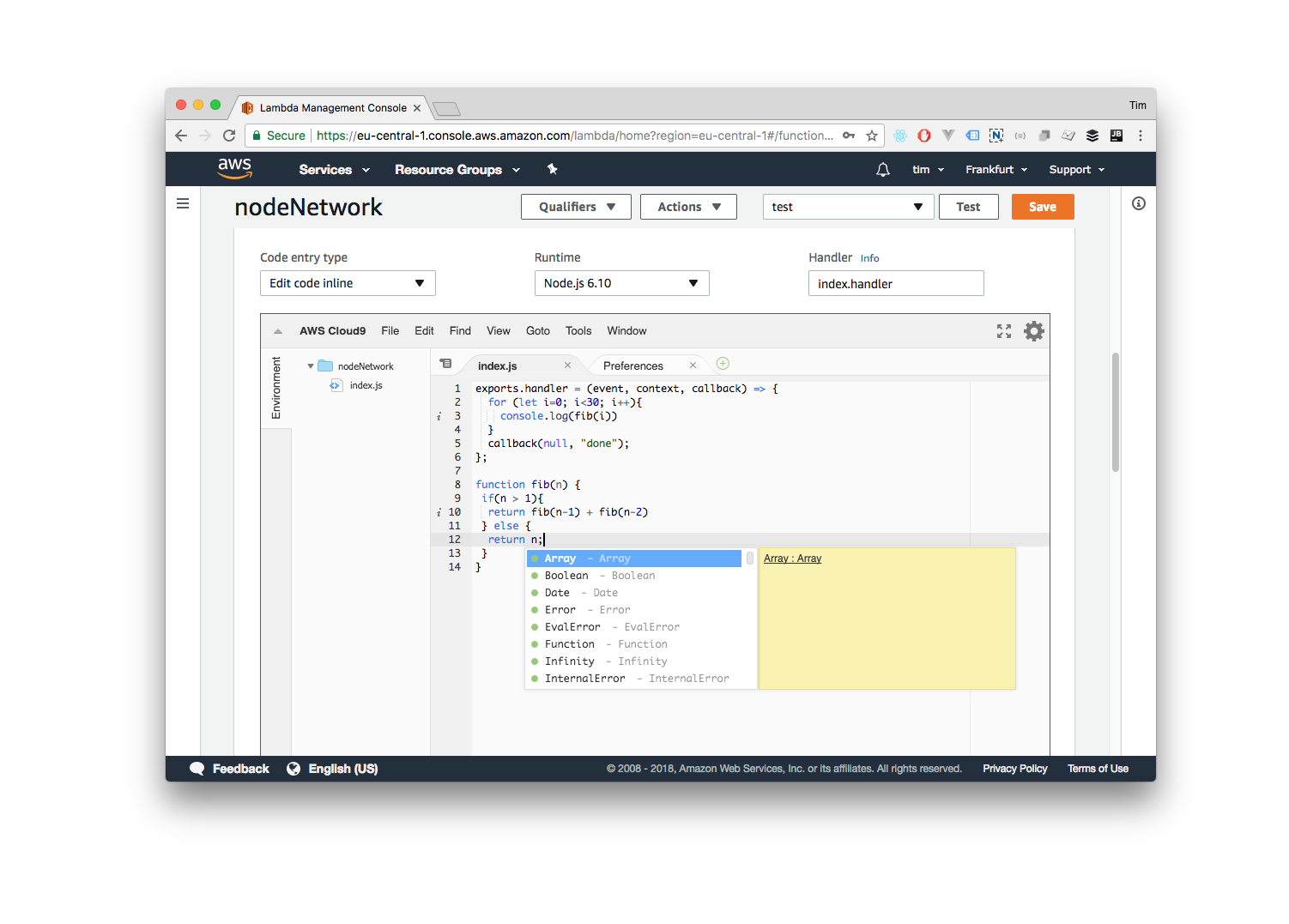Viewport: 1289px width, 924px height.
Task: Open Cloud9 editor settings gear
Action: (1034, 331)
